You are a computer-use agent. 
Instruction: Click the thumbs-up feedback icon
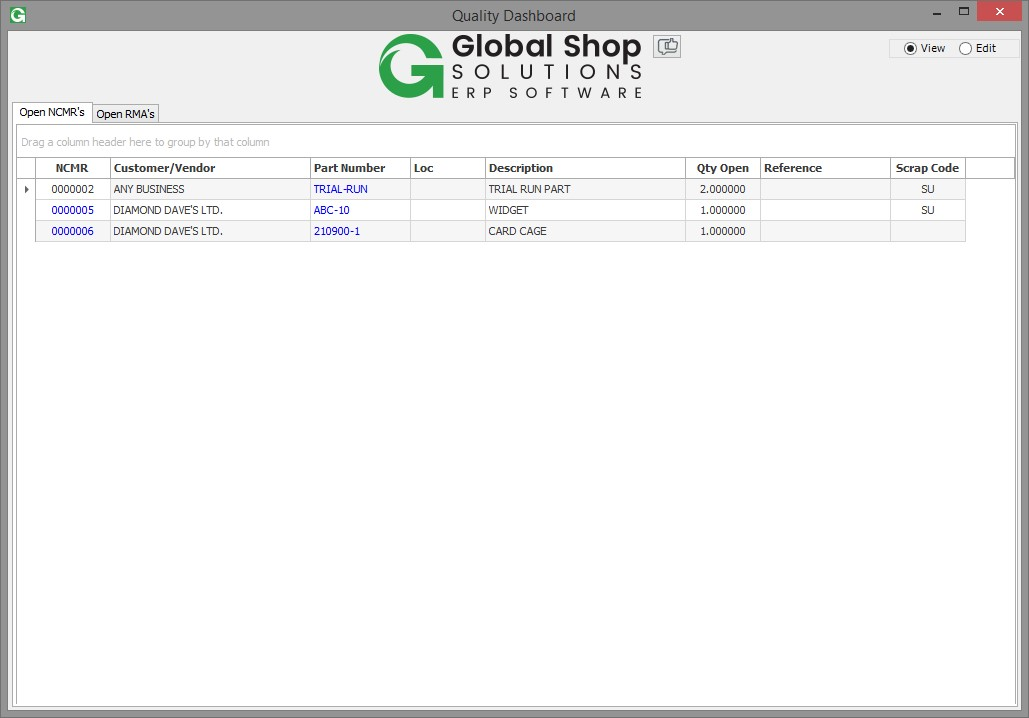point(667,47)
